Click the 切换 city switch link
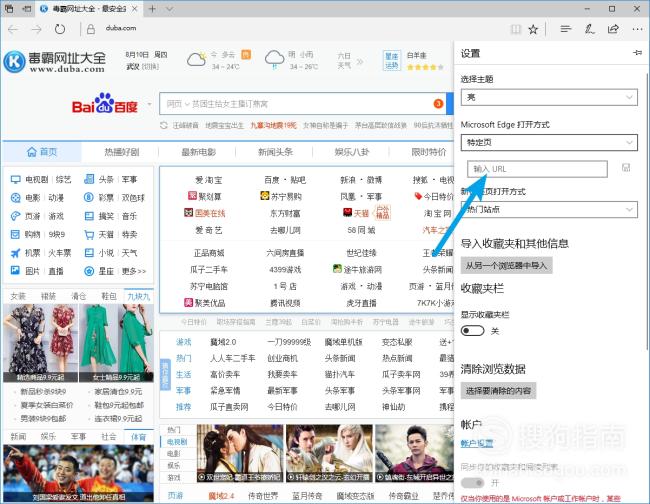 coord(150,66)
